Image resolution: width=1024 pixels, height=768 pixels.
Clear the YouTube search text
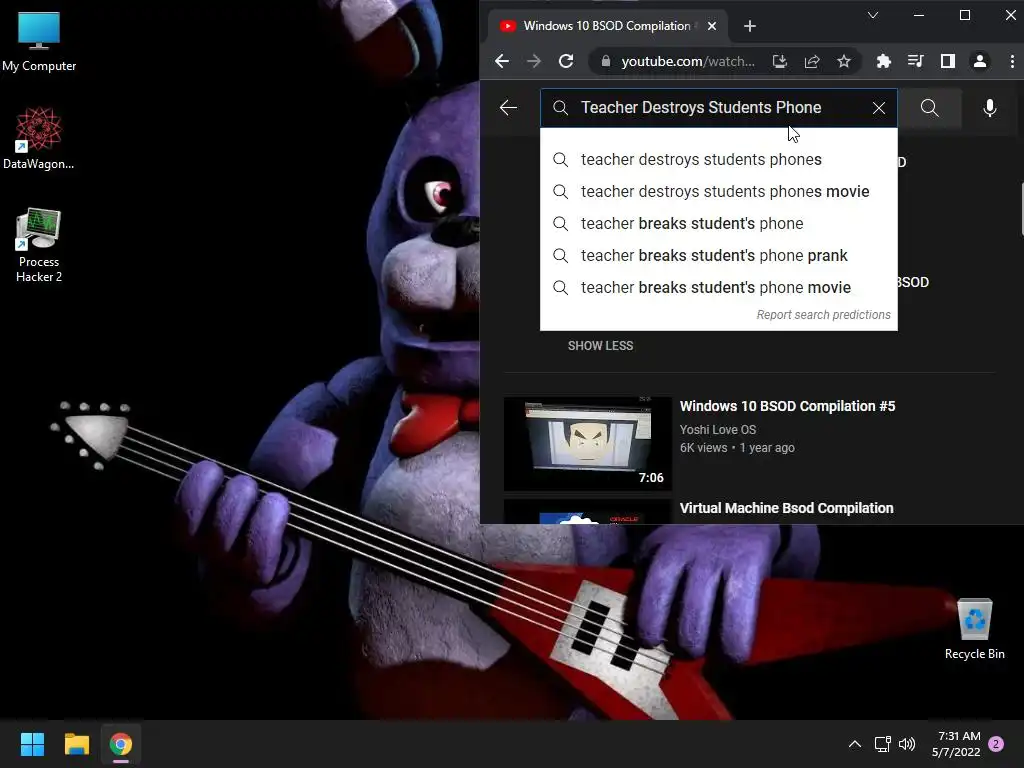point(879,108)
